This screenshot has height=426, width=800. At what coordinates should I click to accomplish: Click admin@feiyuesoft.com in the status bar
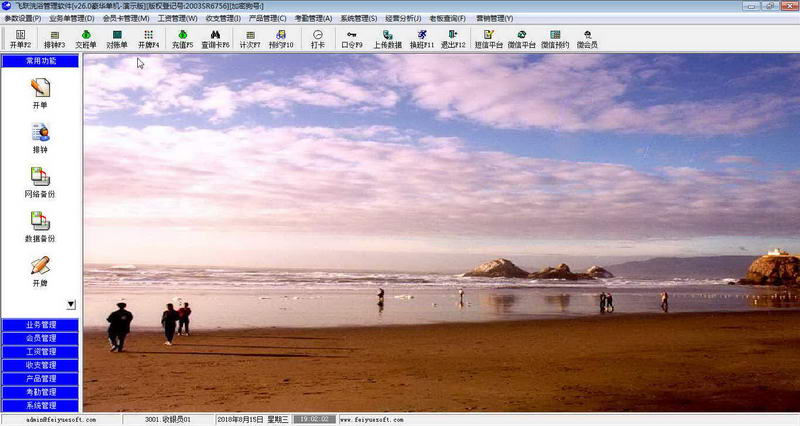[x=61, y=419]
